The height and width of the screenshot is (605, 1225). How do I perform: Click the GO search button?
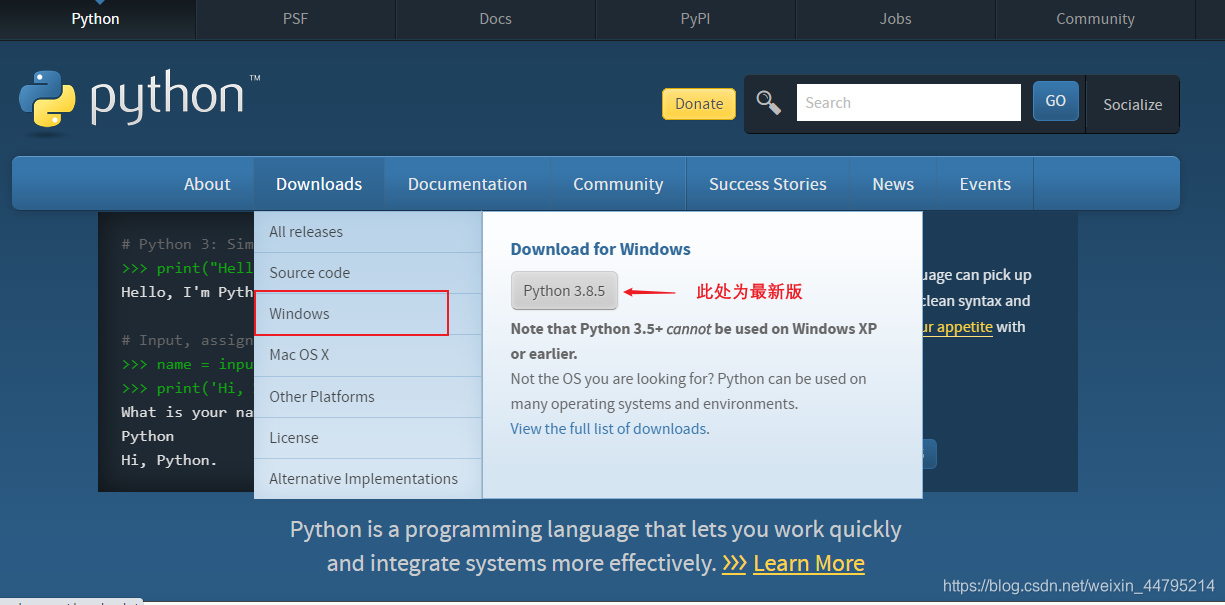click(x=1056, y=101)
